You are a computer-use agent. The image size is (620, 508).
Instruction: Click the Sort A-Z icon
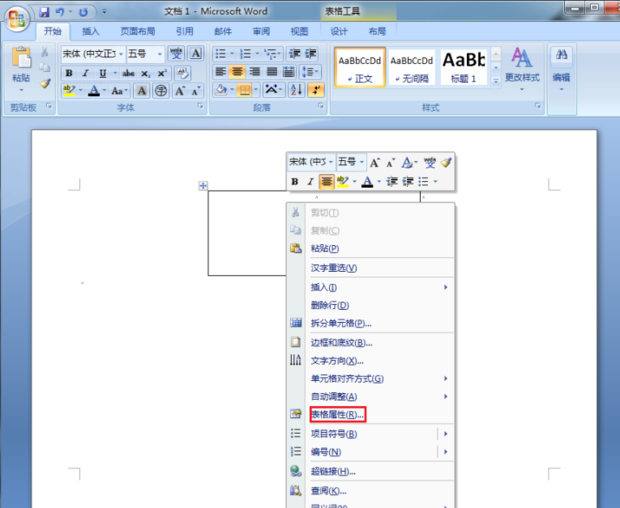(x=296, y=91)
